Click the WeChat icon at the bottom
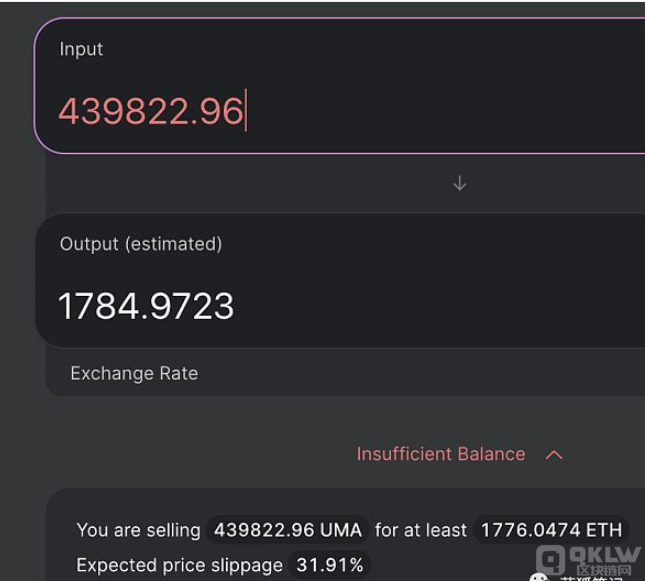Viewport: 645px width, 581px height. pyautogui.click(x=540, y=577)
